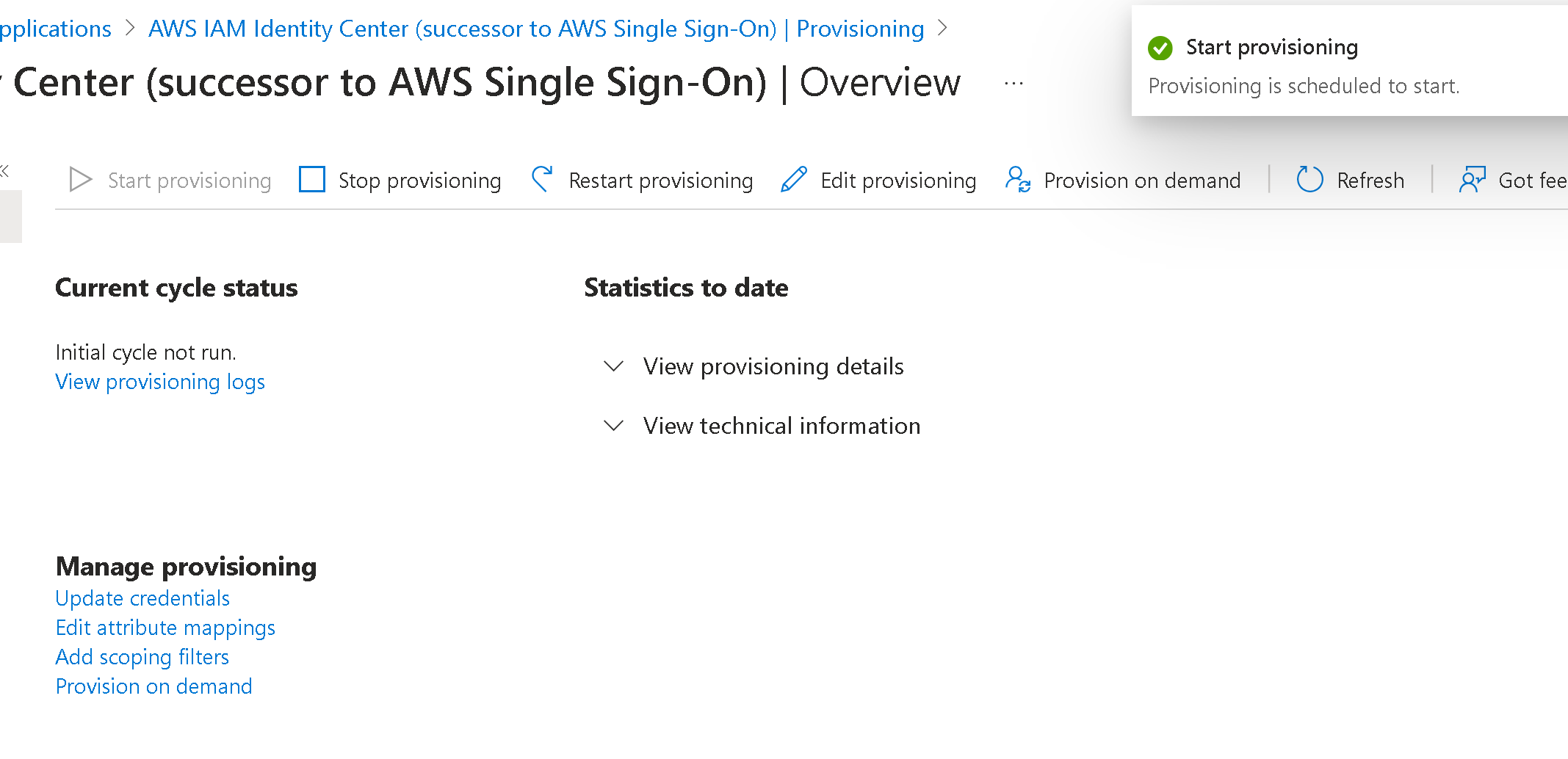Expand View provisioning details

pos(773,366)
